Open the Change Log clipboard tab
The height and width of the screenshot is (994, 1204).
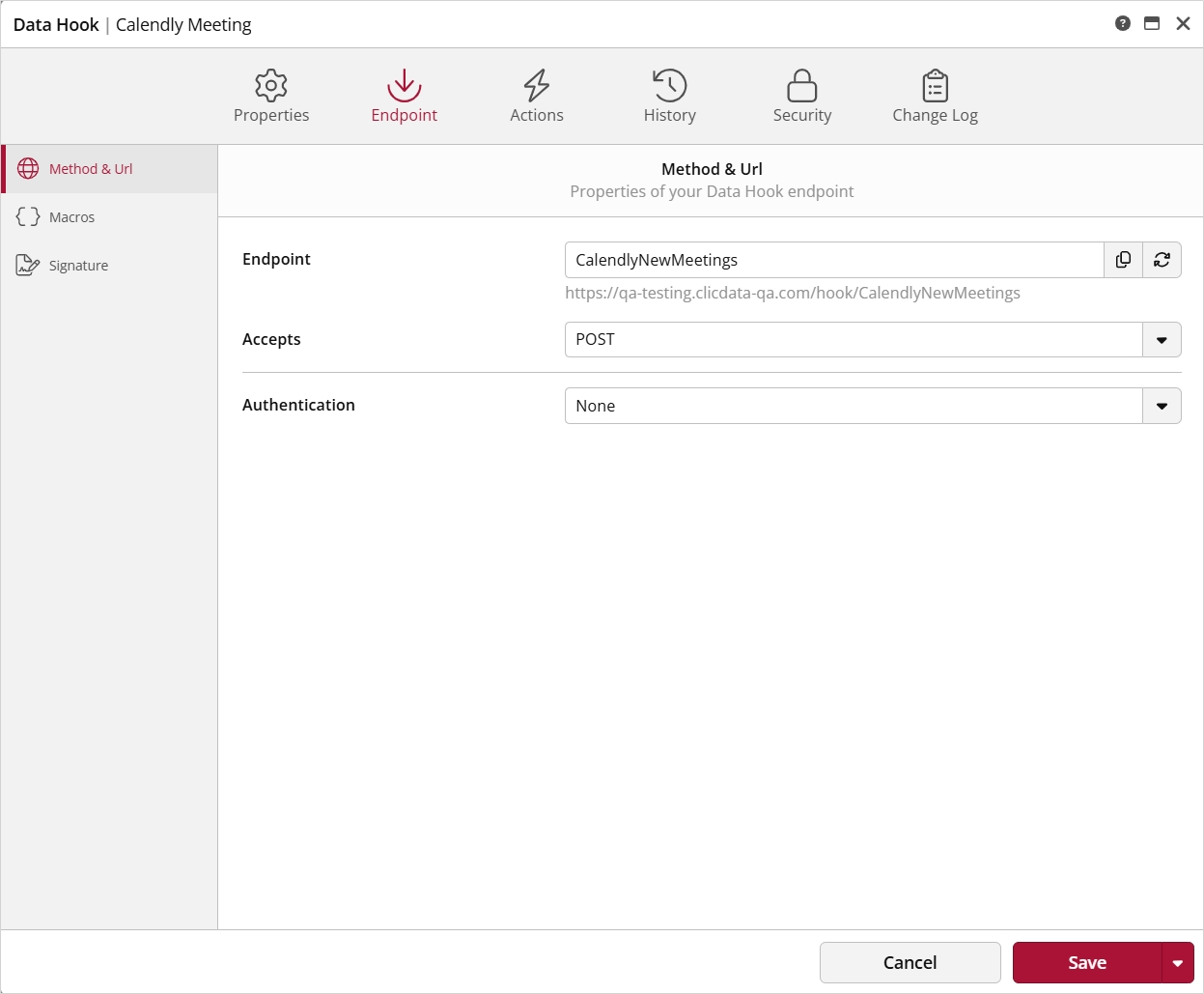pyautogui.click(x=935, y=97)
